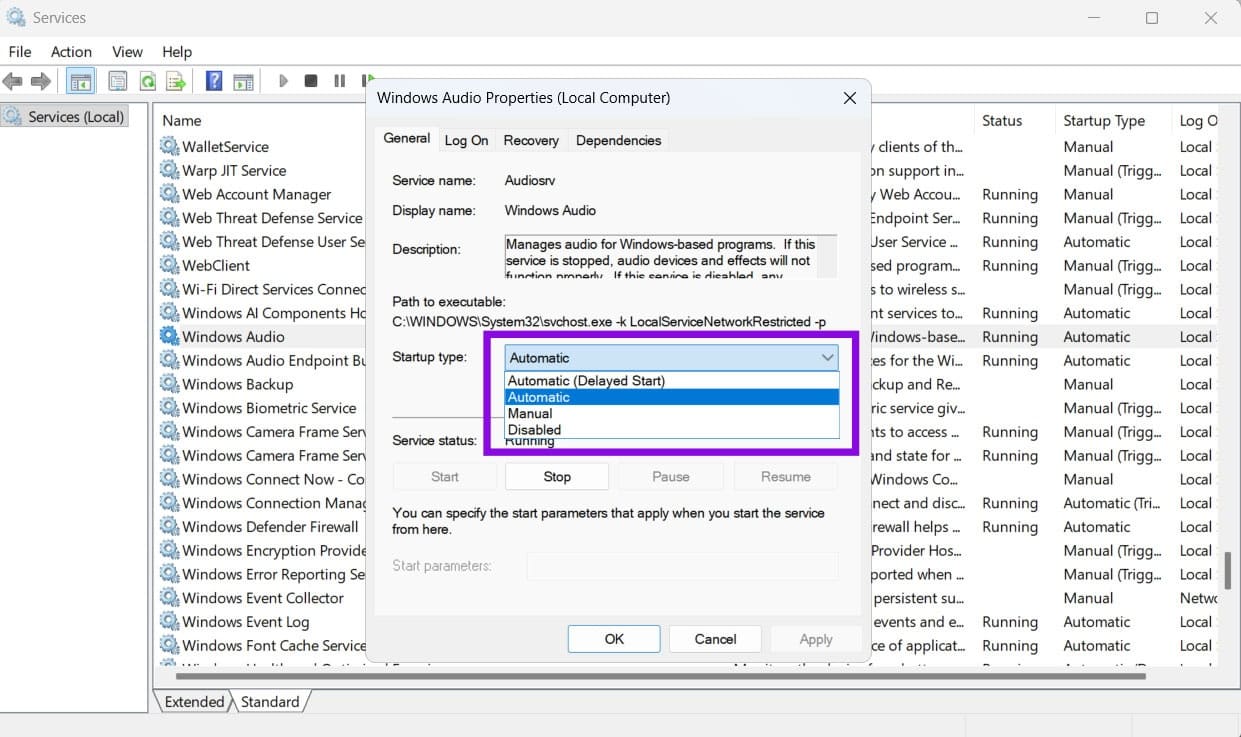Viewport: 1241px width, 737px height.
Task: Open Help with the blue question mark icon
Action: [x=214, y=81]
